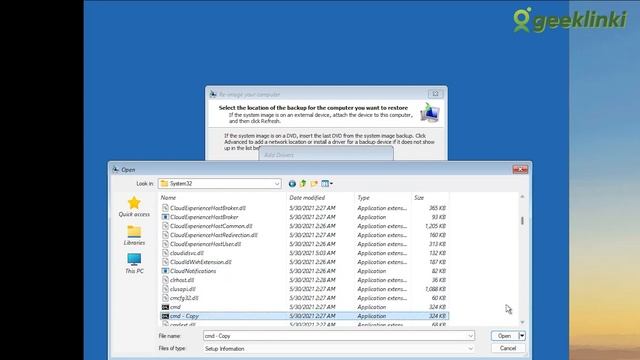The image size is (640, 360).
Task: Click the CloudNotifications application icon
Action: click(x=165, y=271)
